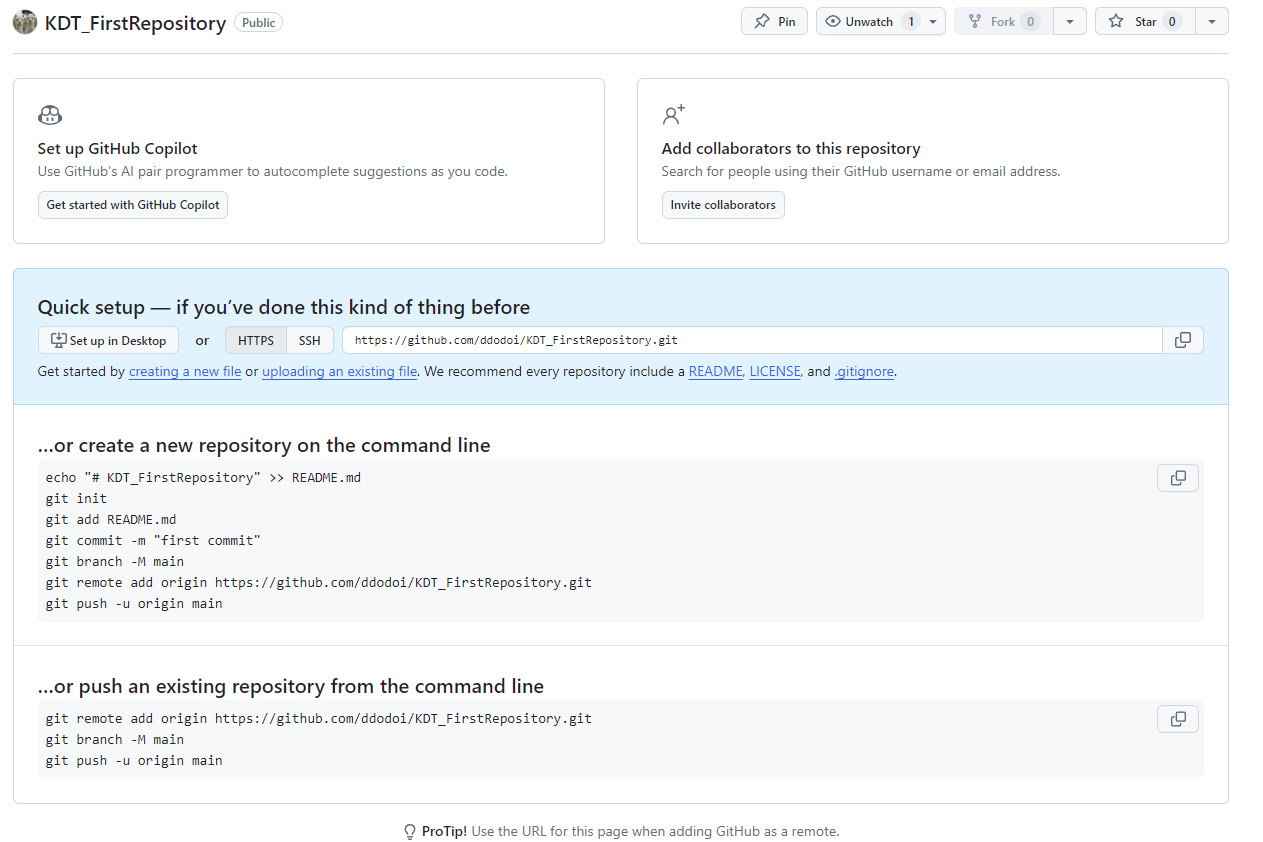Click the echo README.md command line
The width and height of the screenshot is (1263, 842).
203,477
